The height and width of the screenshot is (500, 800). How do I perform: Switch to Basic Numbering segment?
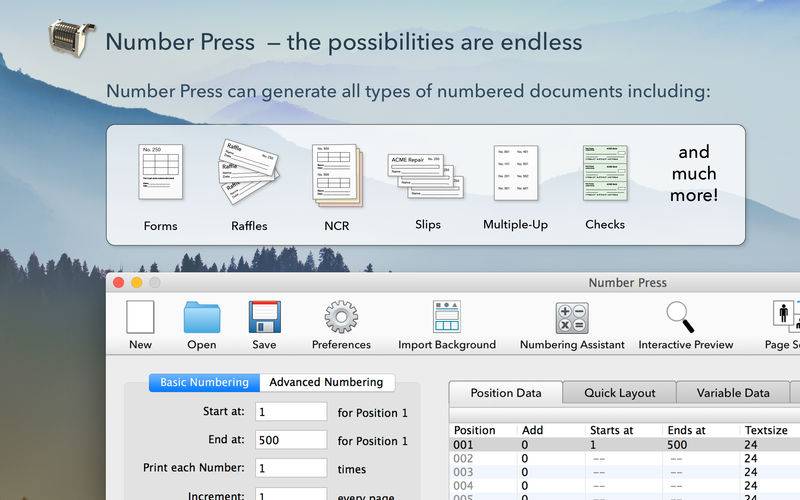(204, 382)
